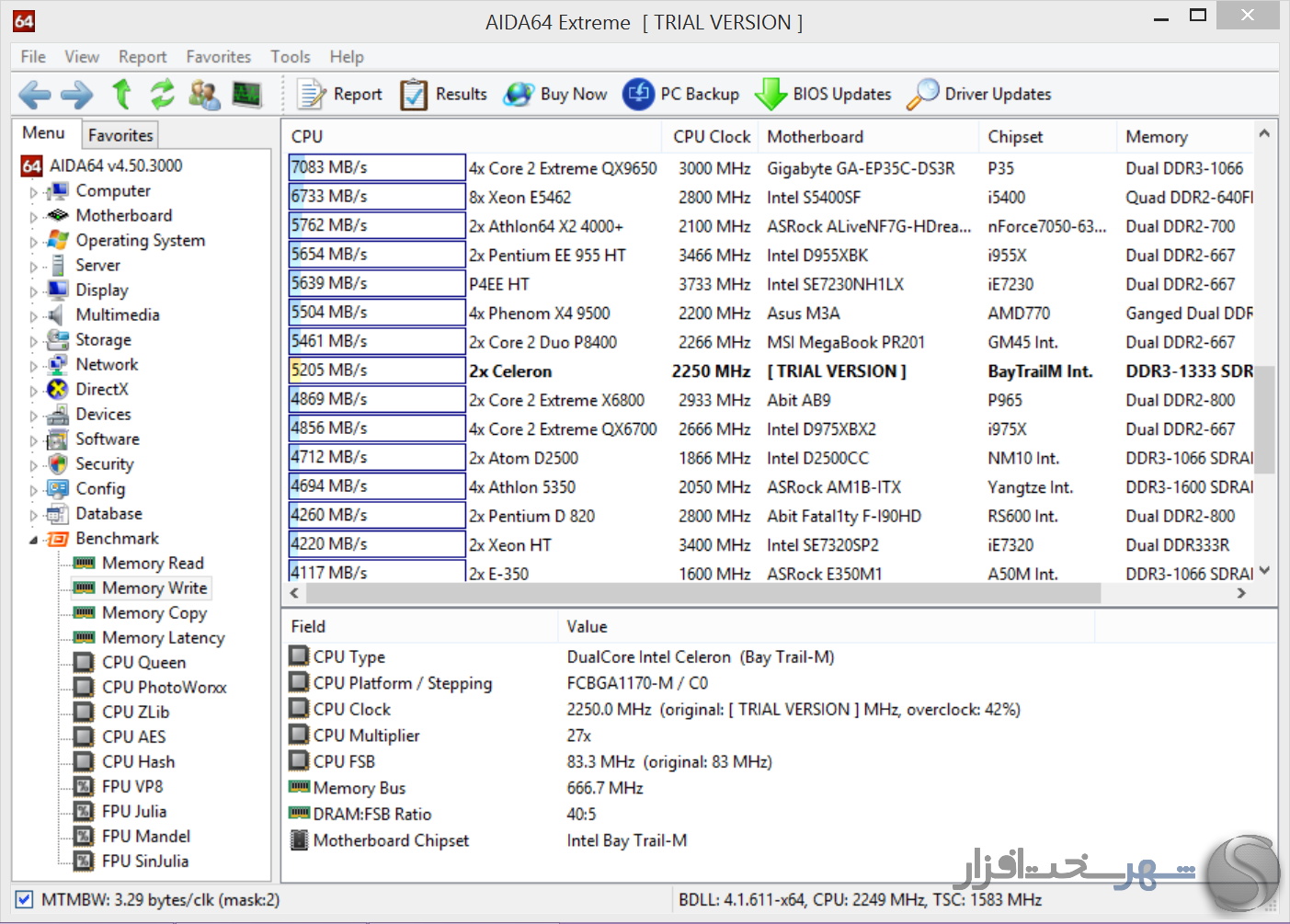Click the Refresh toolbar icon

(x=163, y=94)
